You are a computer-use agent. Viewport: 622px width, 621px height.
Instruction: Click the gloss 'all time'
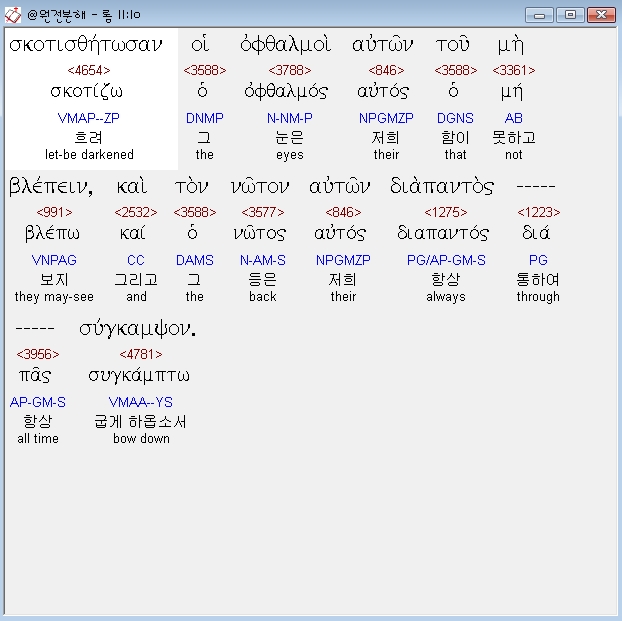coord(38,438)
